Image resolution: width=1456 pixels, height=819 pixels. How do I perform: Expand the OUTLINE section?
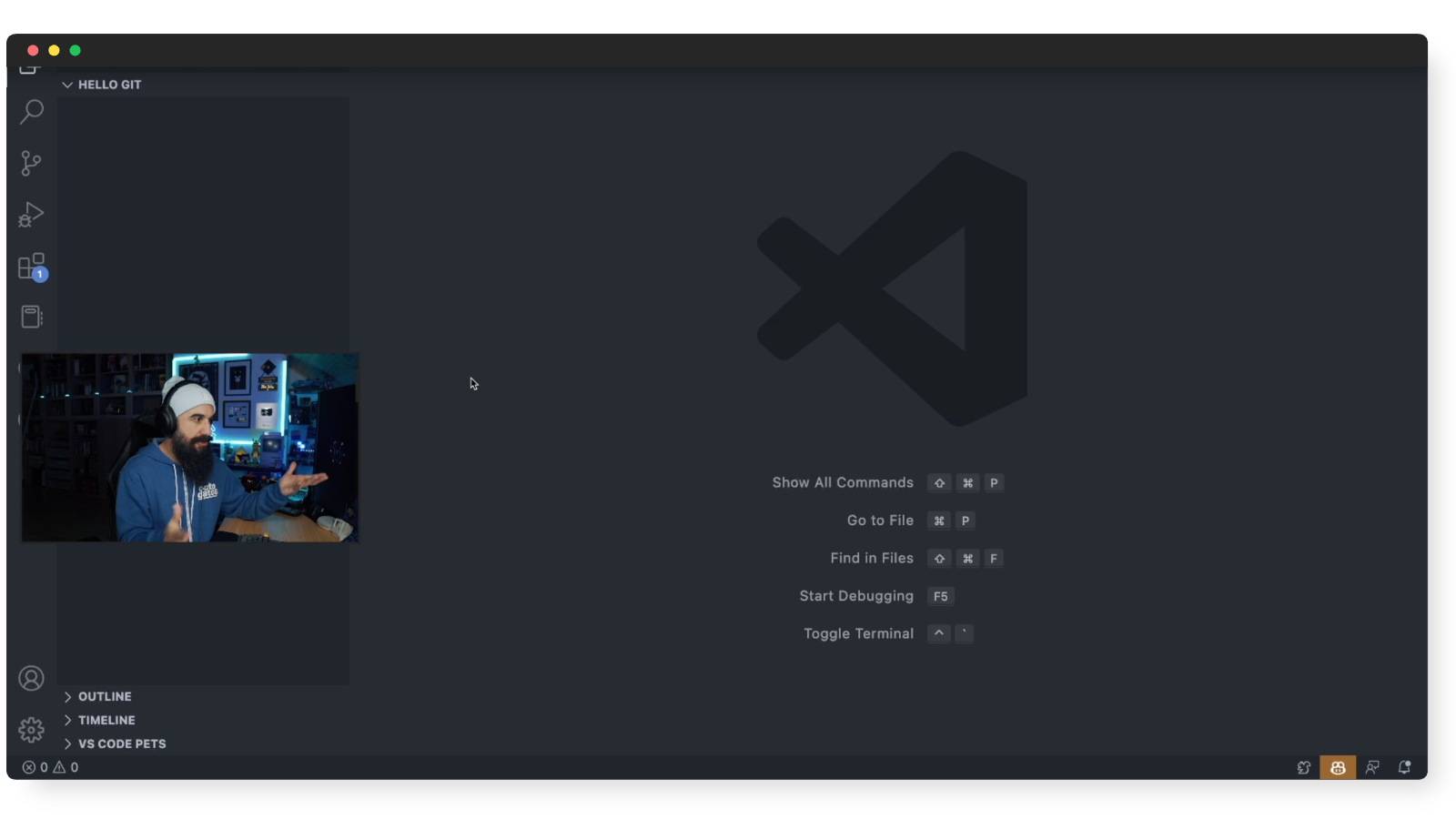click(97, 697)
